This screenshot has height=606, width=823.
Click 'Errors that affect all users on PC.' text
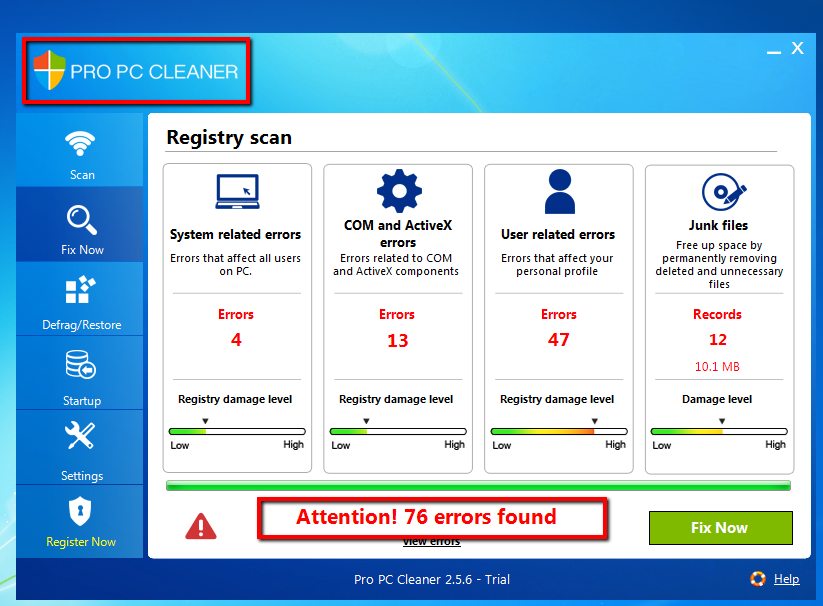(x=235, y=264)
